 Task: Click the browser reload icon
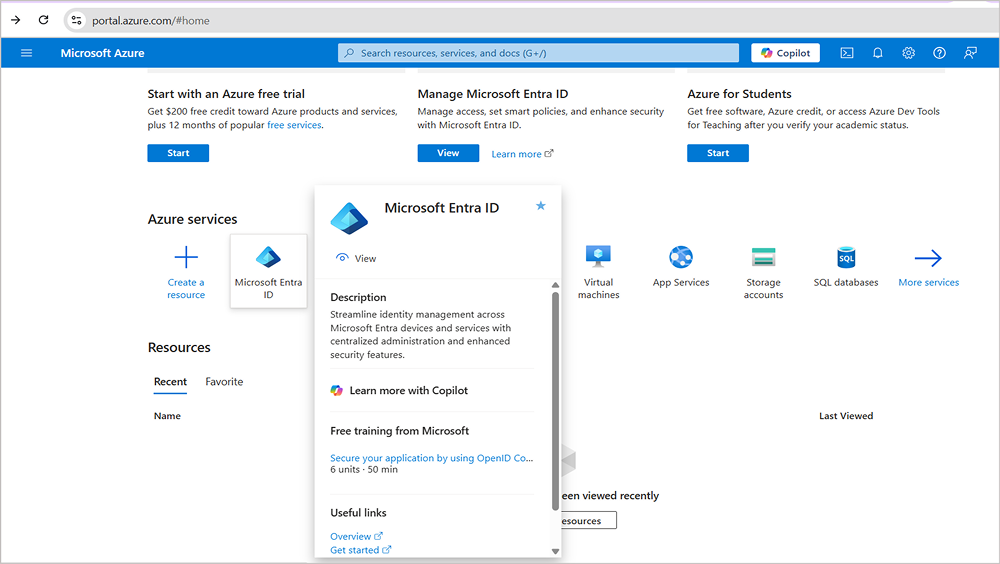(43, 20)
